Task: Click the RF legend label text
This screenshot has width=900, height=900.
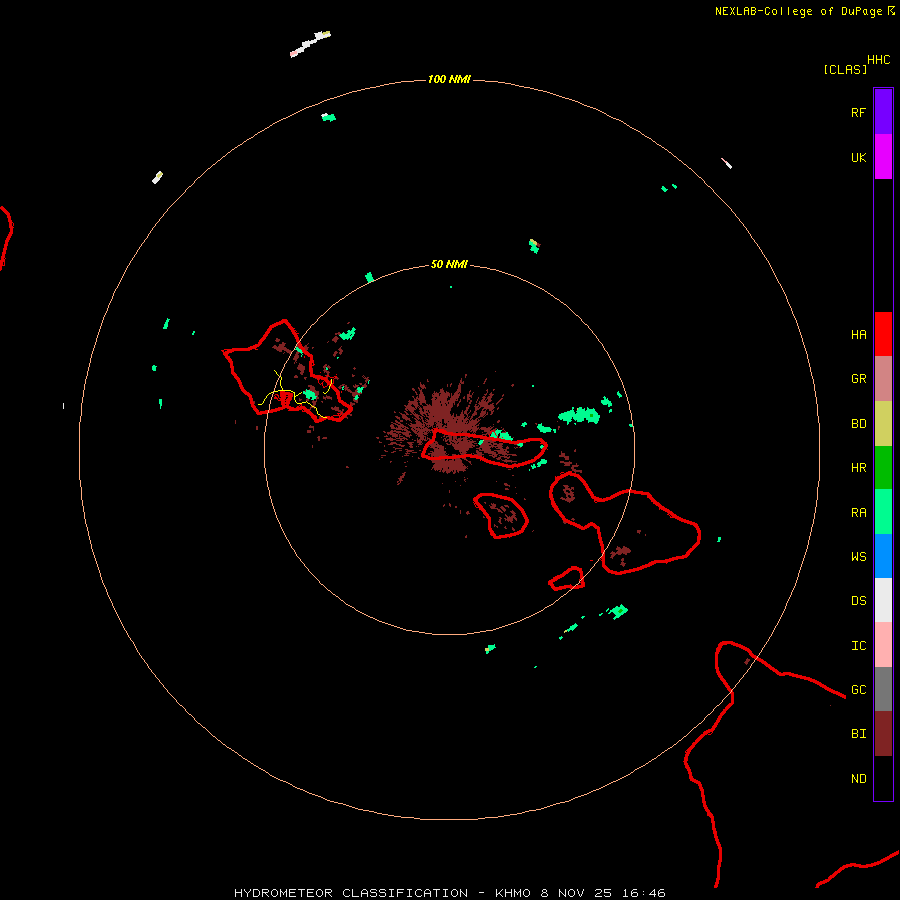Action: pos(858,112)
